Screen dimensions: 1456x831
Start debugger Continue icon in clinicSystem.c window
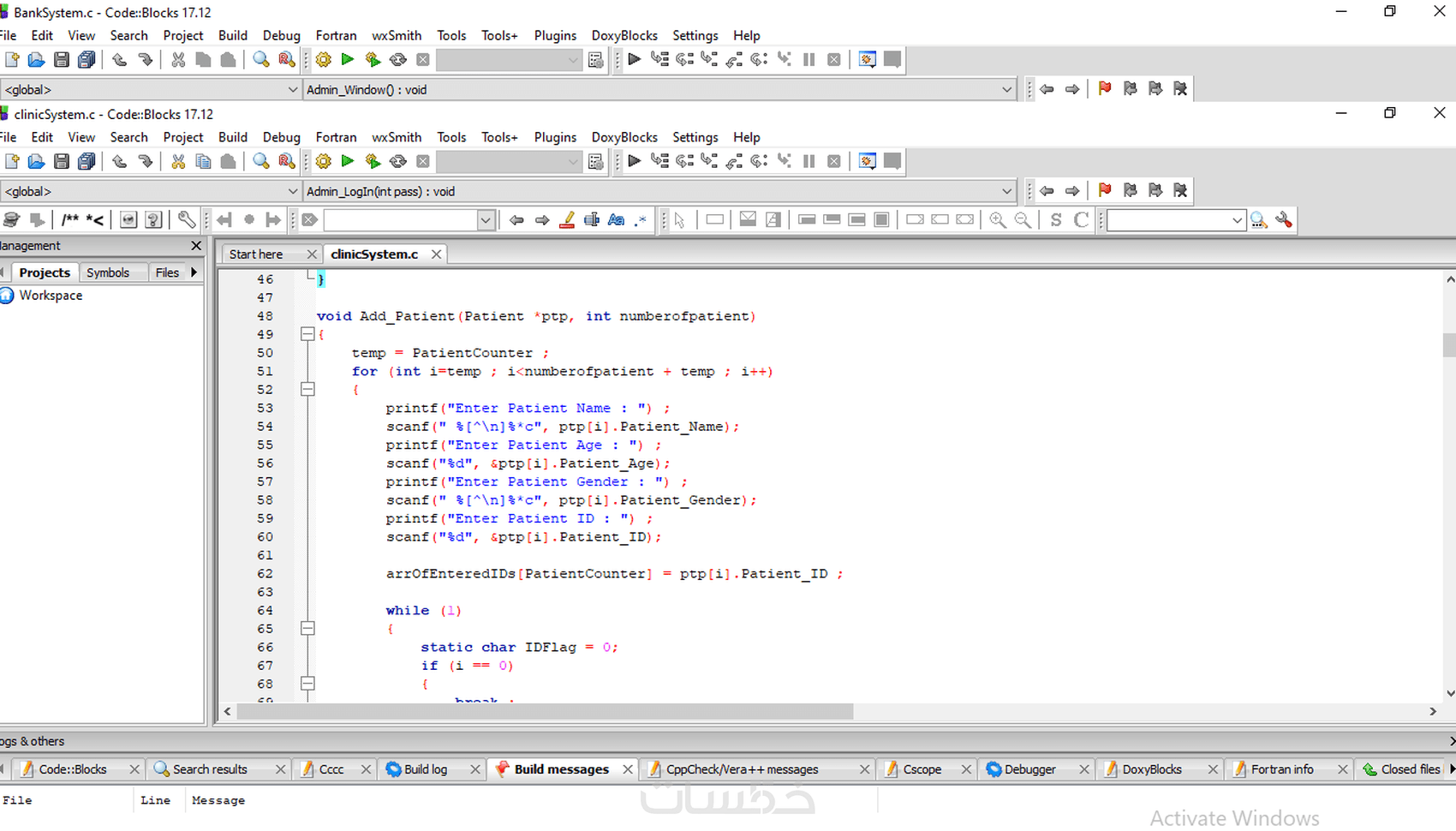635,161
